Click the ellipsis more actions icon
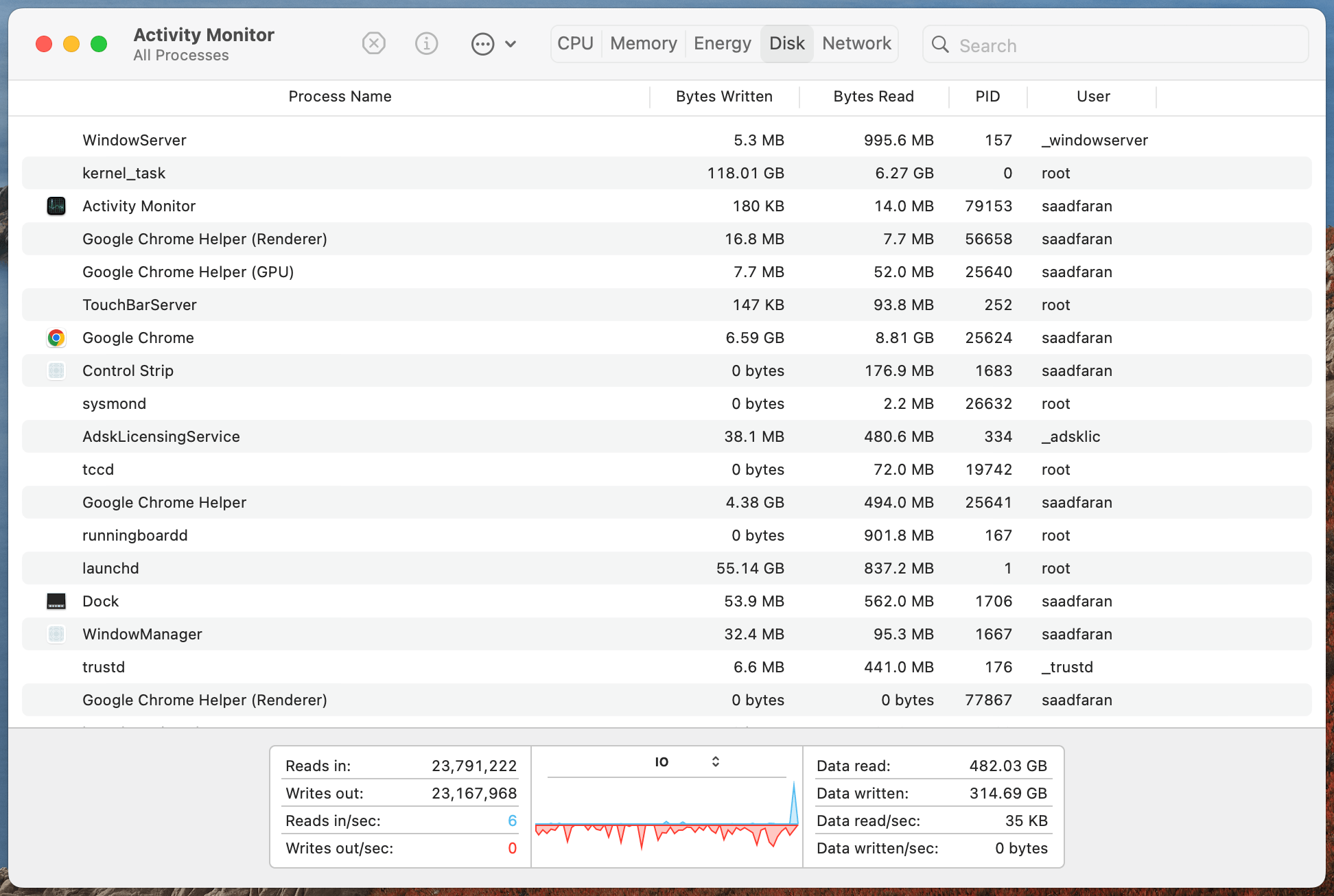Screen dimensions: 1334x896 pyautogui.click(x=483, y=44)
